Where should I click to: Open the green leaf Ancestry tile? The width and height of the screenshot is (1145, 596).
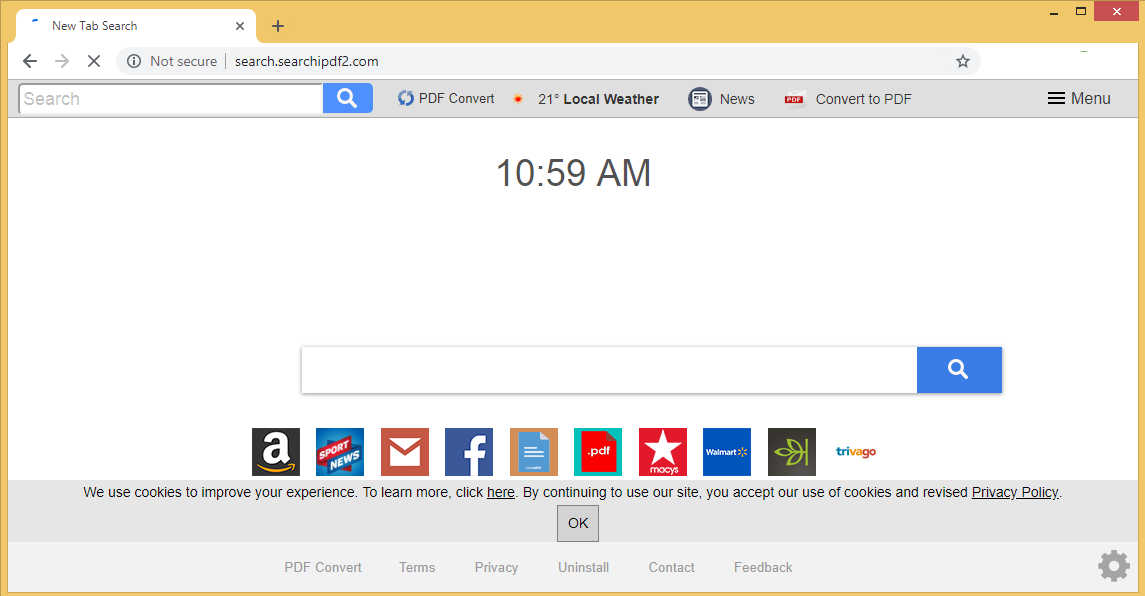792,452
